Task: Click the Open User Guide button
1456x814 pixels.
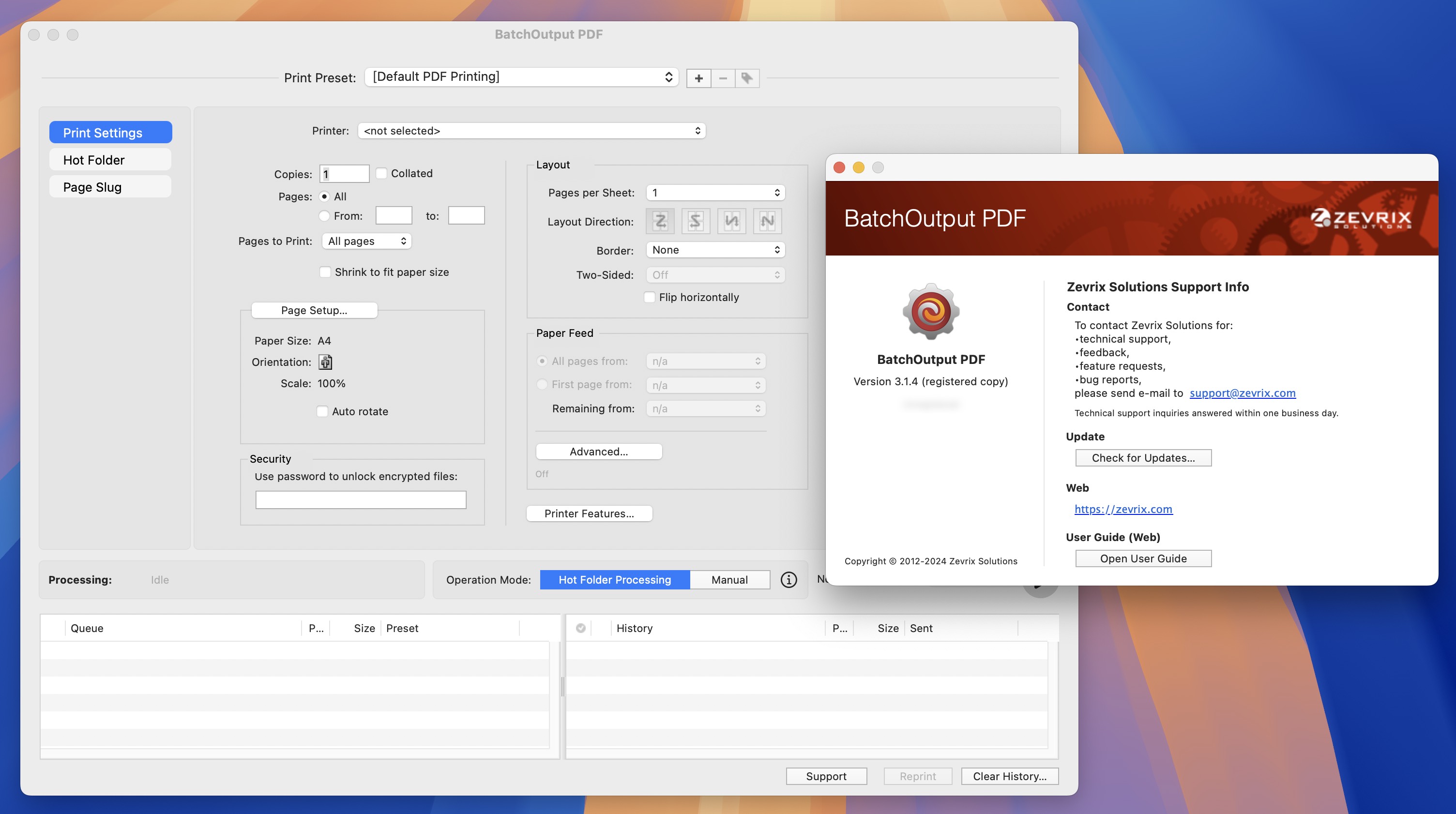Action: coord(1143,557)
